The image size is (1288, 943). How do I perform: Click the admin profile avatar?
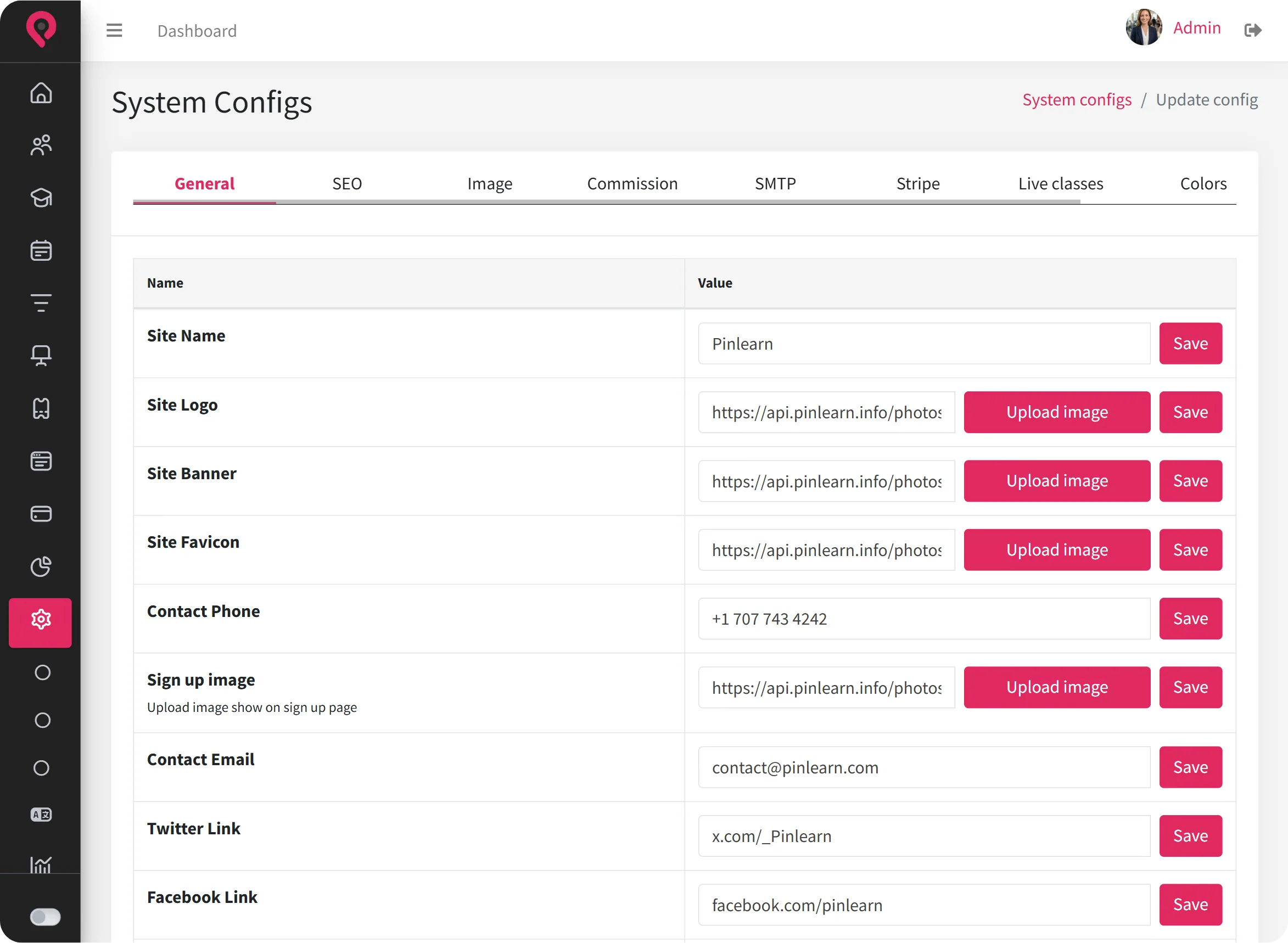pos(1143,27)
